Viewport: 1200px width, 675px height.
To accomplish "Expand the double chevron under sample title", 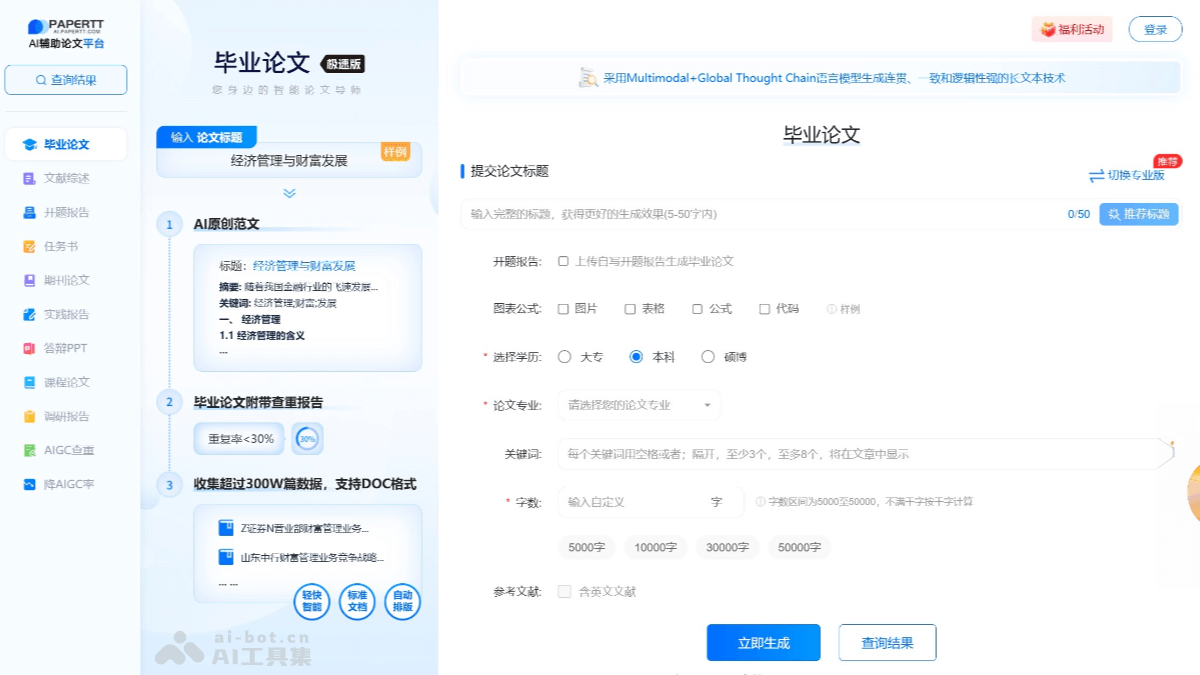I will 289,193.
